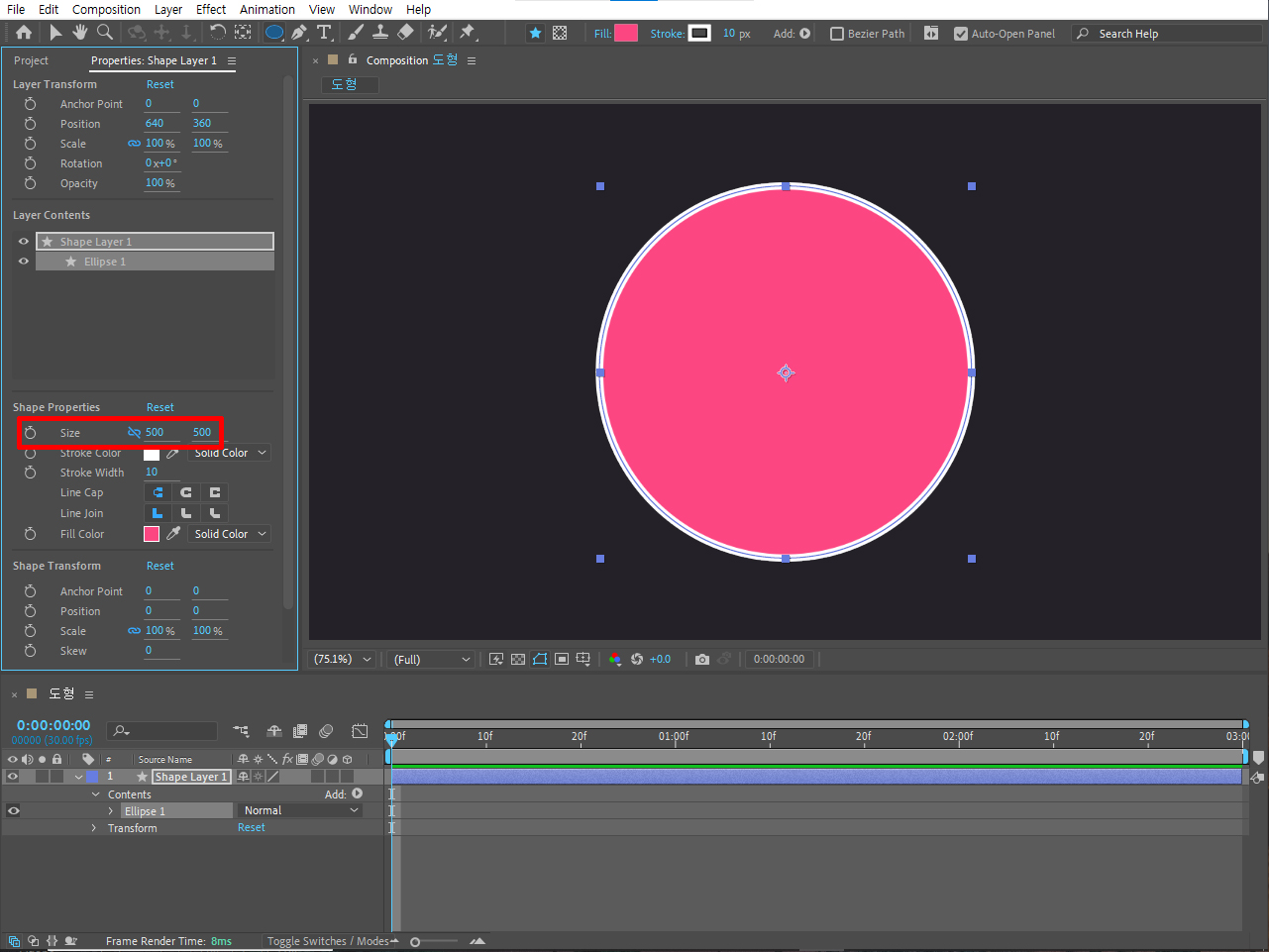Click the Reset Exposure aperture icon
This screenshot has height=952, width=1269.
[x=637, y=659]
